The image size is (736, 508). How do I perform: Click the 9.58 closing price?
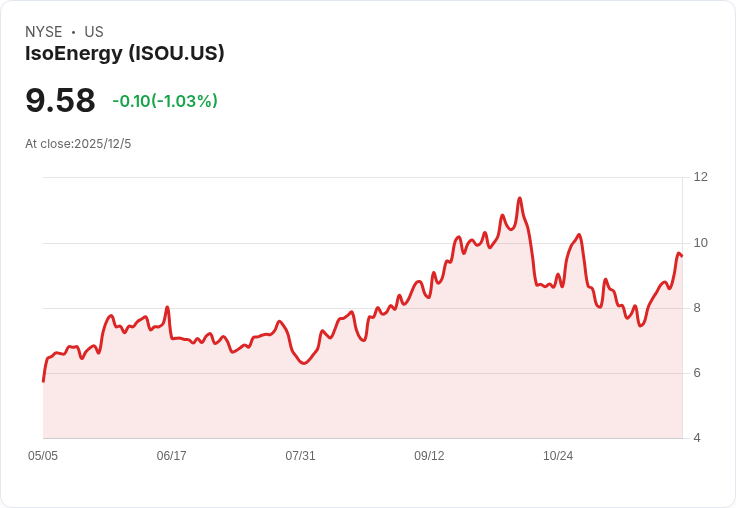[60, 100]
